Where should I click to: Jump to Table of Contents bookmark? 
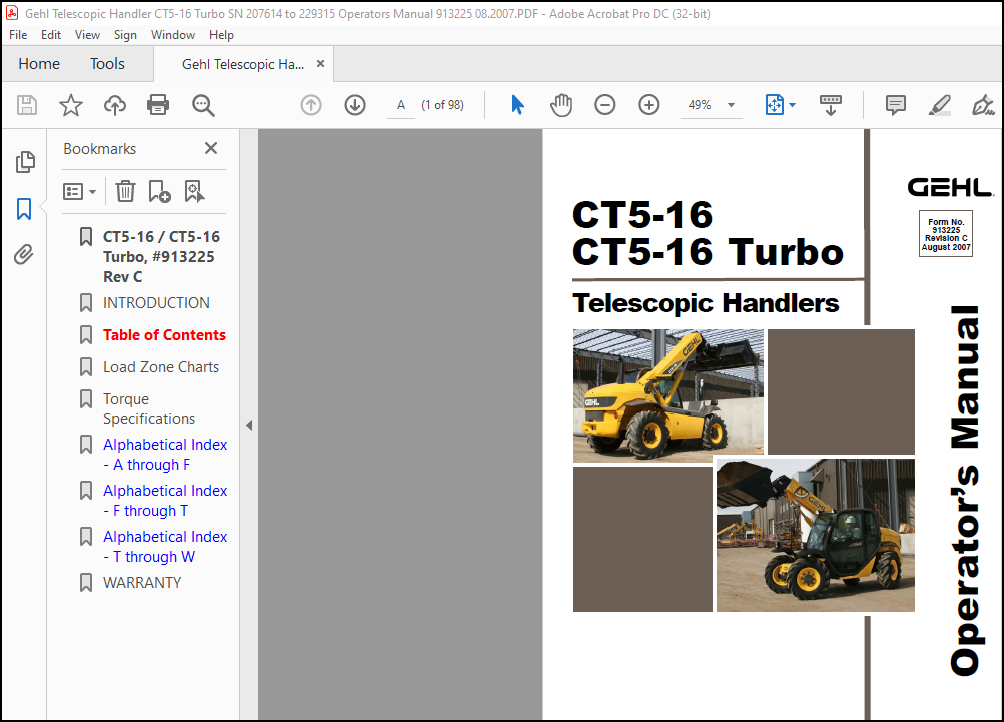click(164, 335)
